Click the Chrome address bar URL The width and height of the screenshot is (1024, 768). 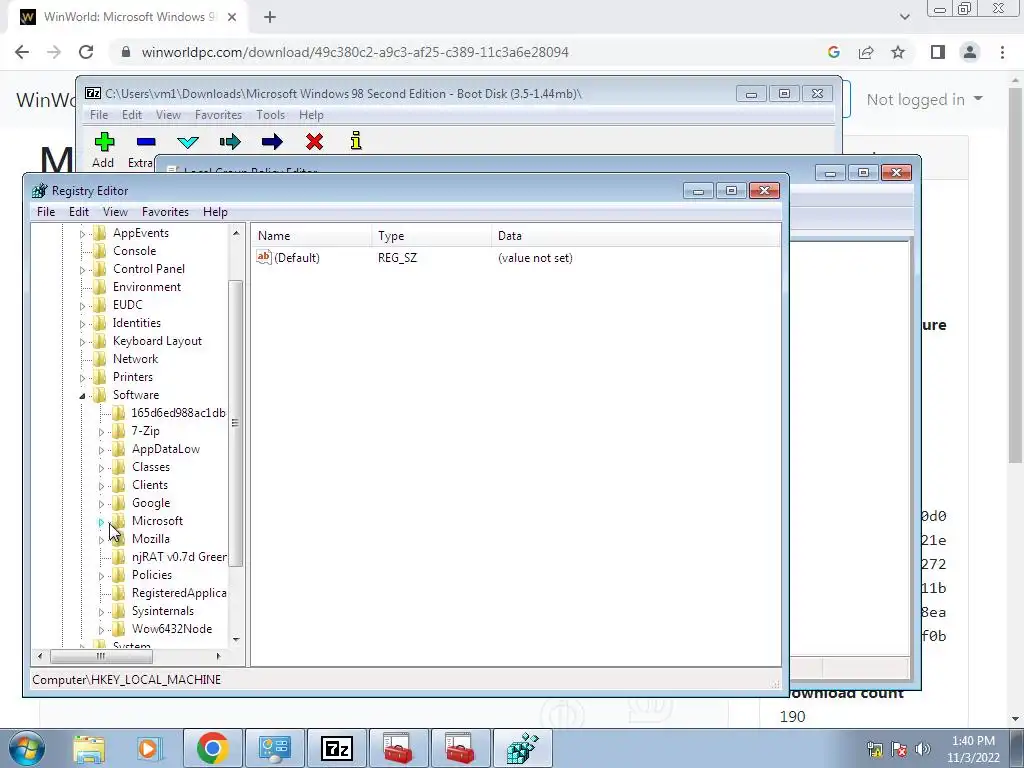pos(355,52)
